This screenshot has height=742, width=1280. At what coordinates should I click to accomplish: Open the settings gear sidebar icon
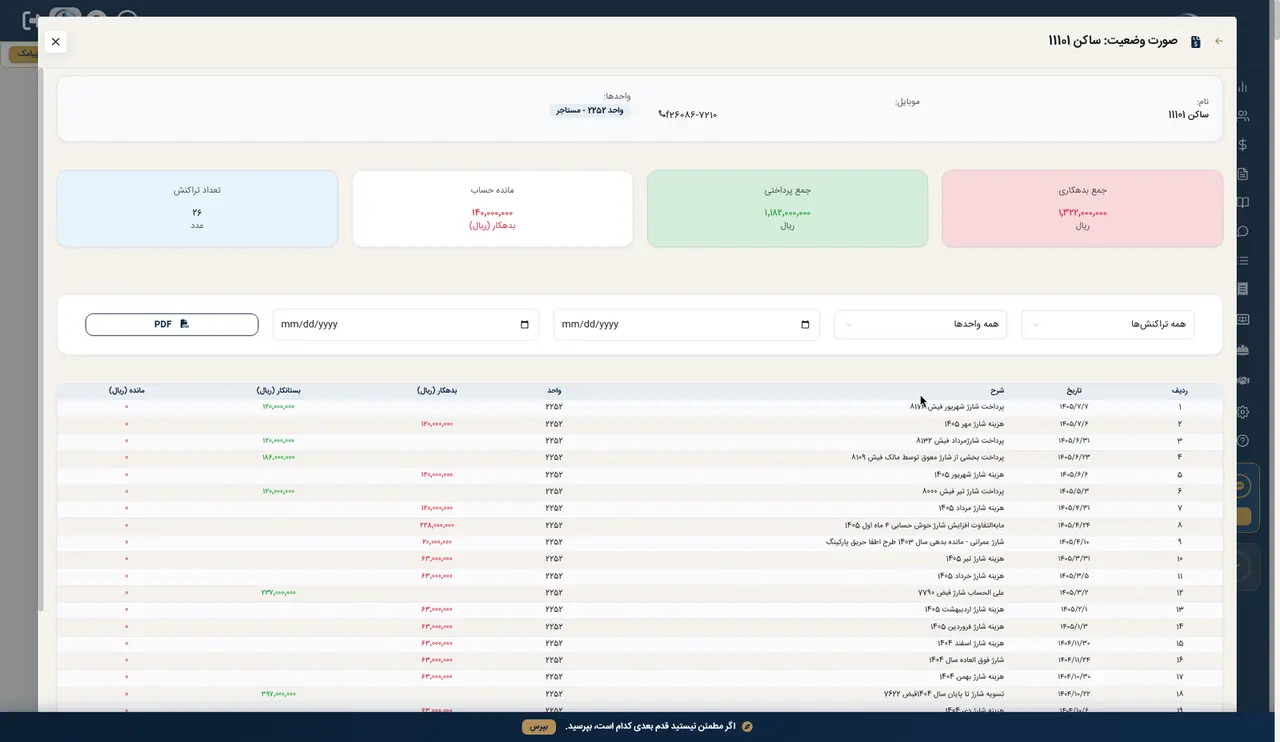[x=1243, y=412]
